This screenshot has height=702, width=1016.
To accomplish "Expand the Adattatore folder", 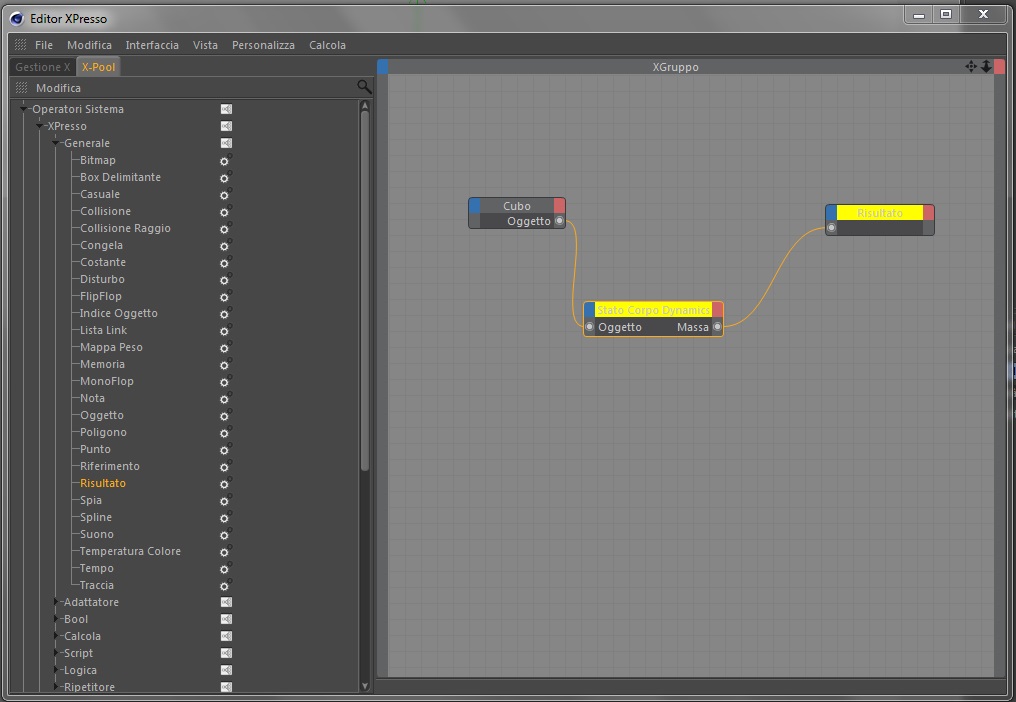I will 56,602.
